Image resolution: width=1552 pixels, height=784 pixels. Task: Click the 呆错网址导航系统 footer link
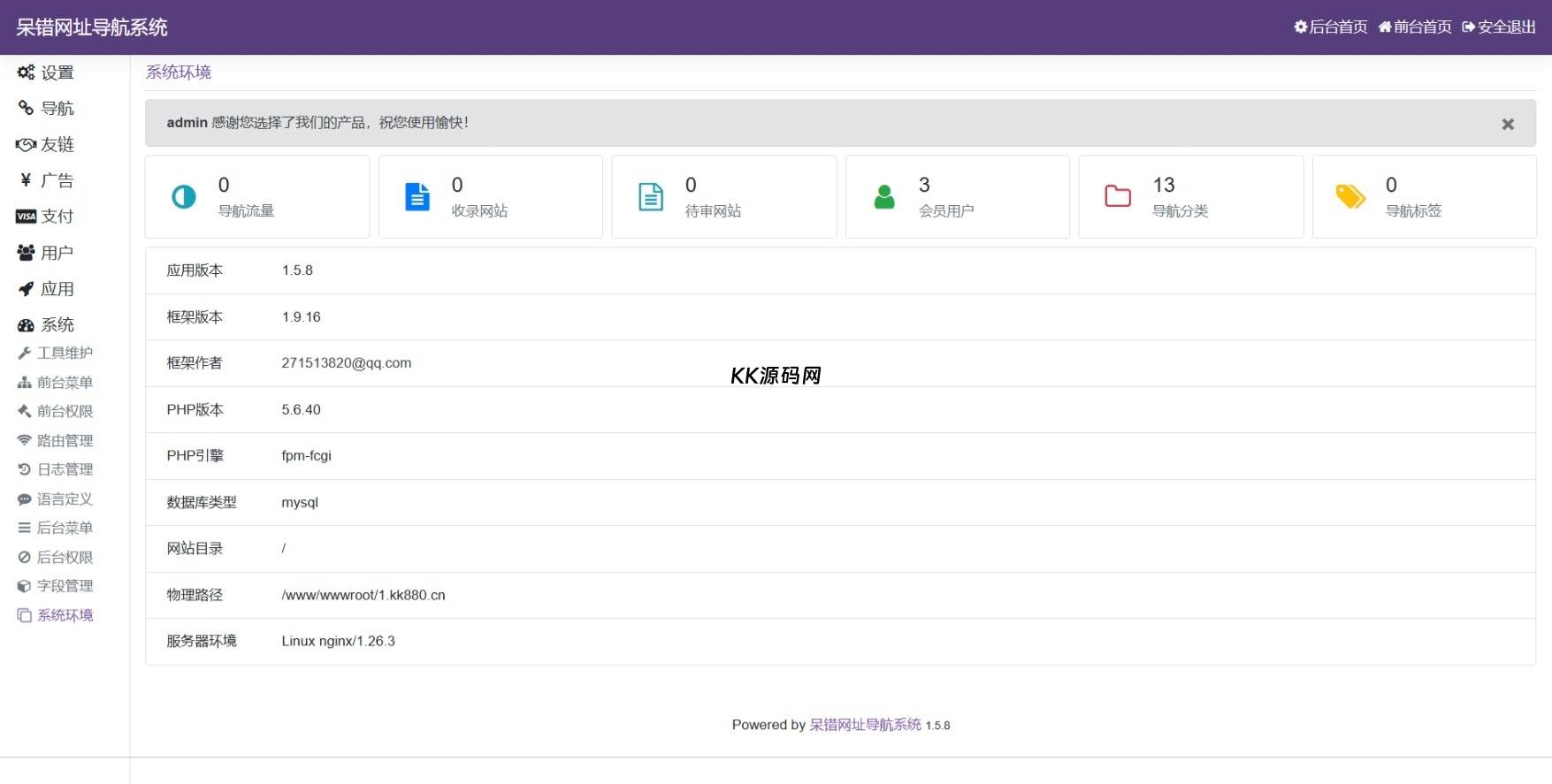click(x=865, y=725)
